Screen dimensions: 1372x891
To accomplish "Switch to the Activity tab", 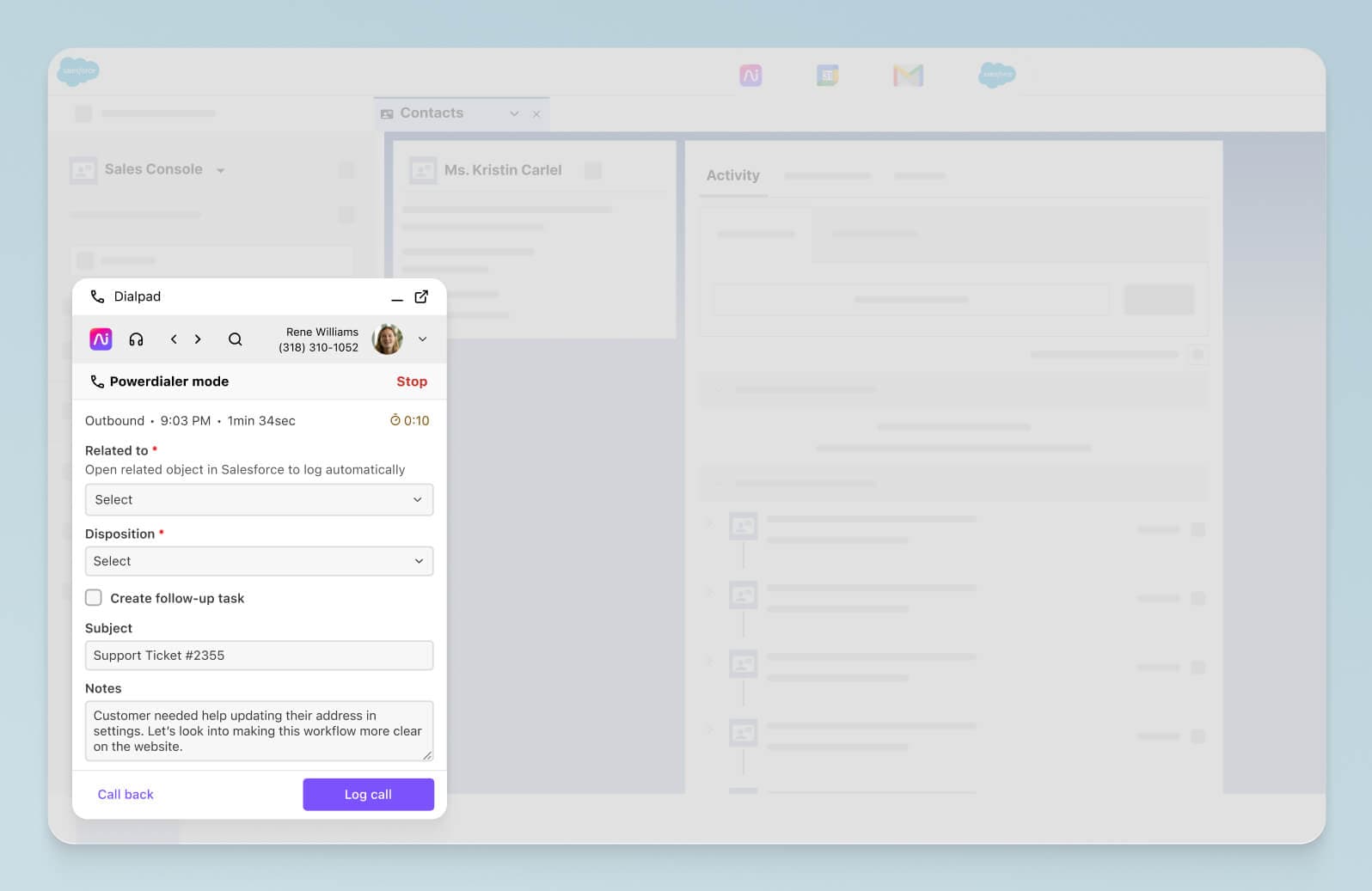I will 732,175.
